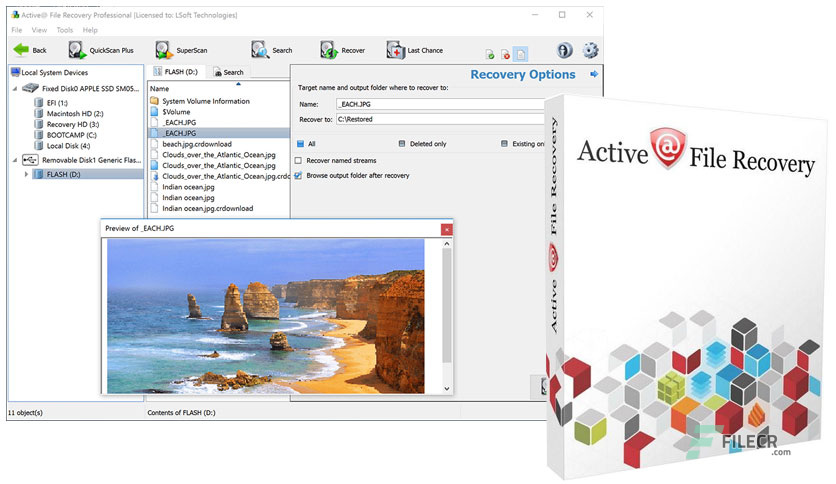
Task: Click the preview scrollbar down arrow
Action: click(x=447, y=389)
